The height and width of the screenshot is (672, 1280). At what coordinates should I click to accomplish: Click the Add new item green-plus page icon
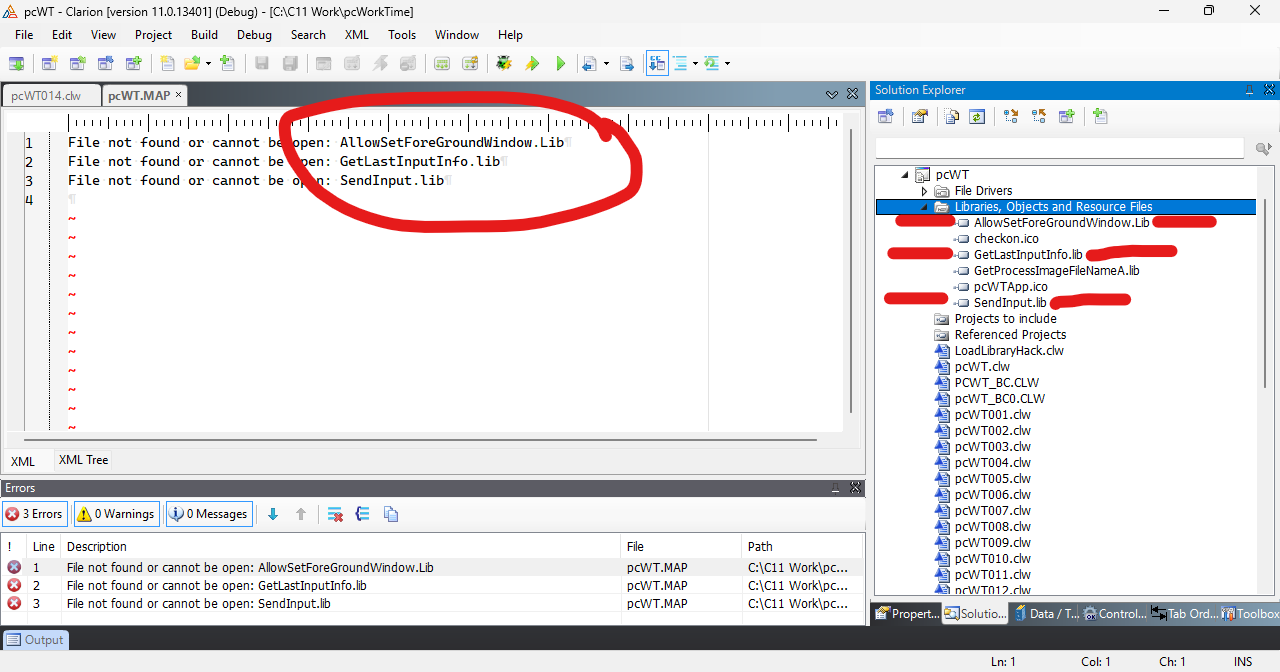tap(1100, 116)
